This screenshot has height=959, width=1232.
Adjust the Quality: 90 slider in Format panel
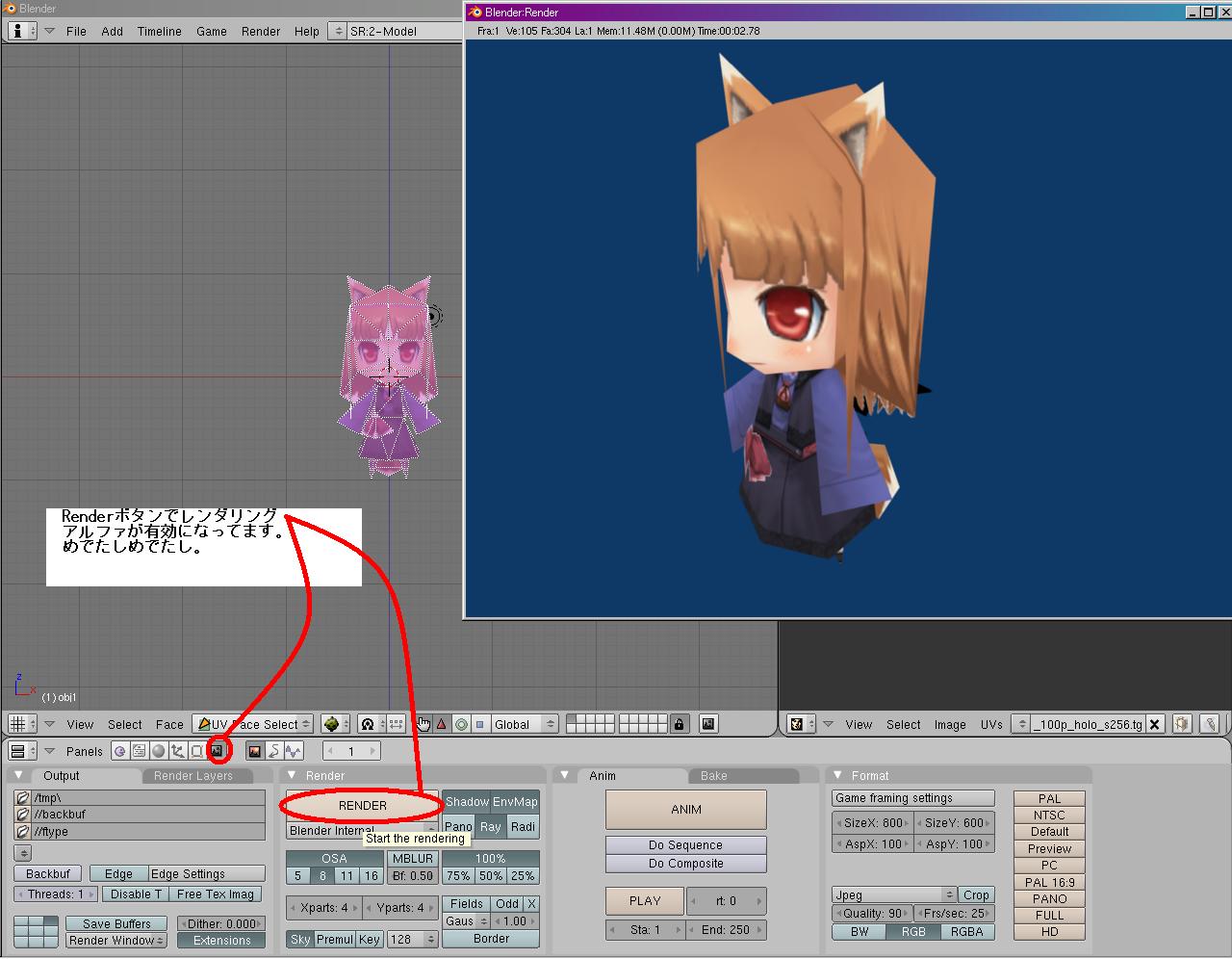pyautogui.click(x=871, y=913)
